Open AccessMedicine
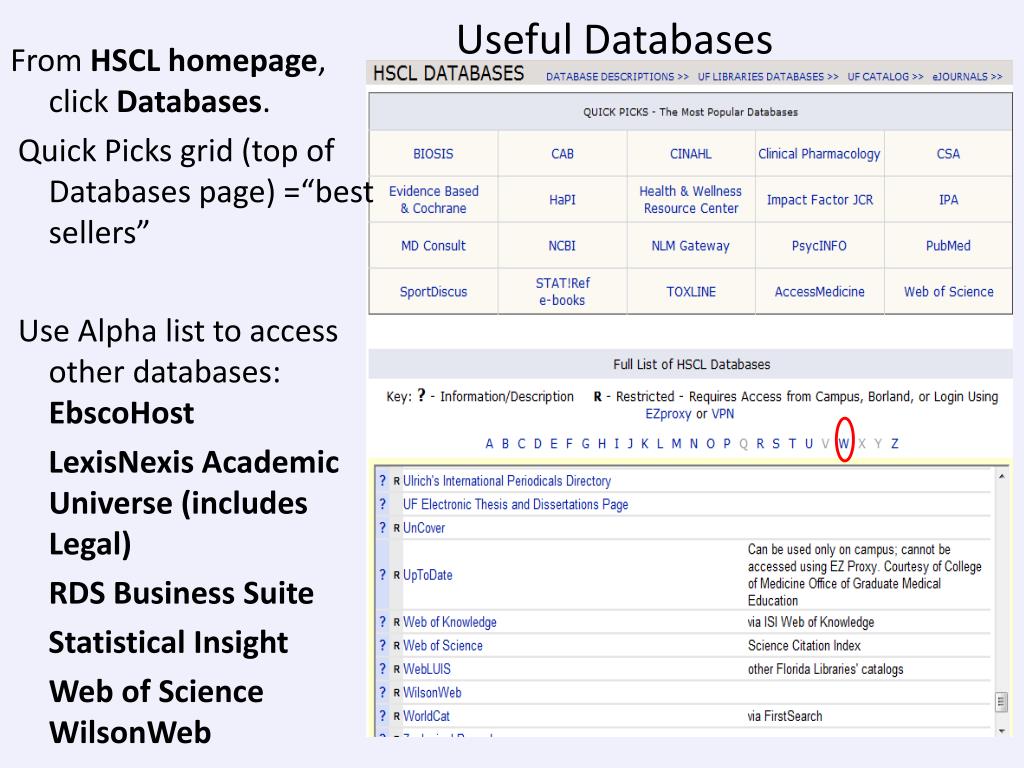Viewport: 1024px width, 768px height. (820, 292)
